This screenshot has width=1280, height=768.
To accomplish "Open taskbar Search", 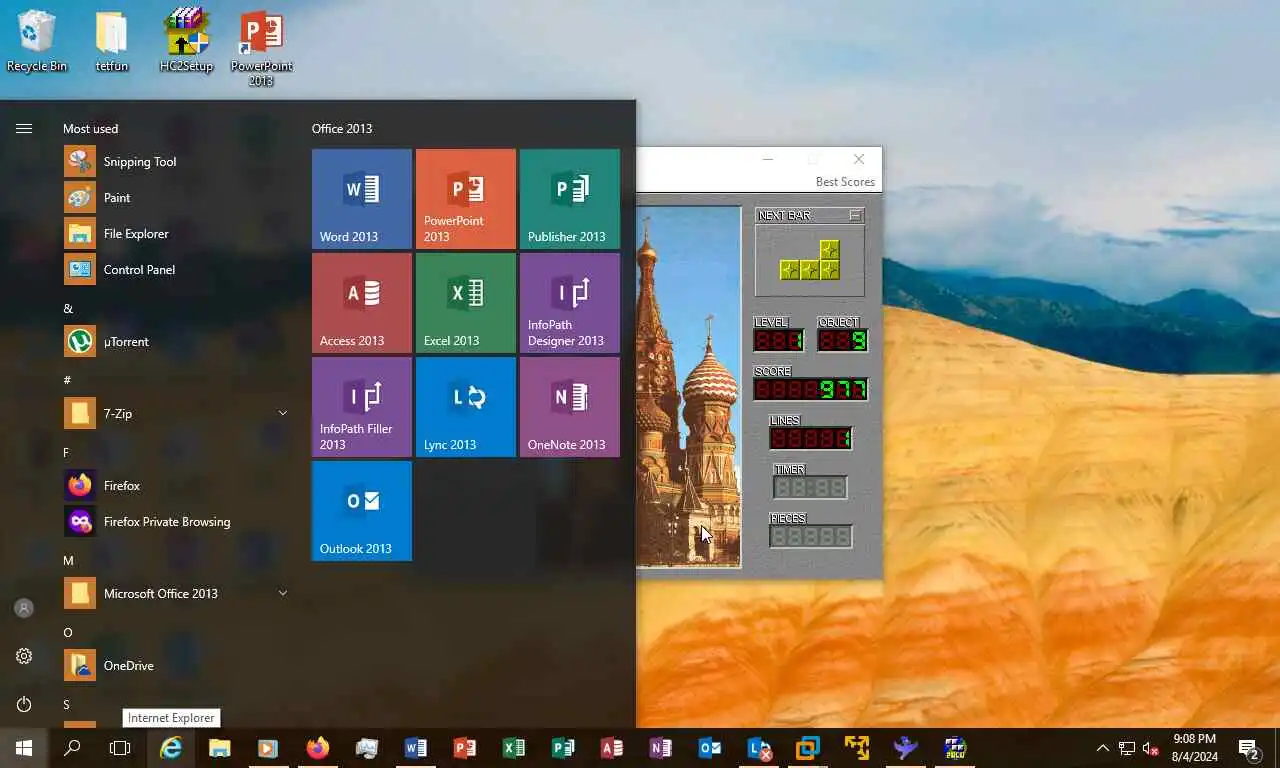I will 72,748.
